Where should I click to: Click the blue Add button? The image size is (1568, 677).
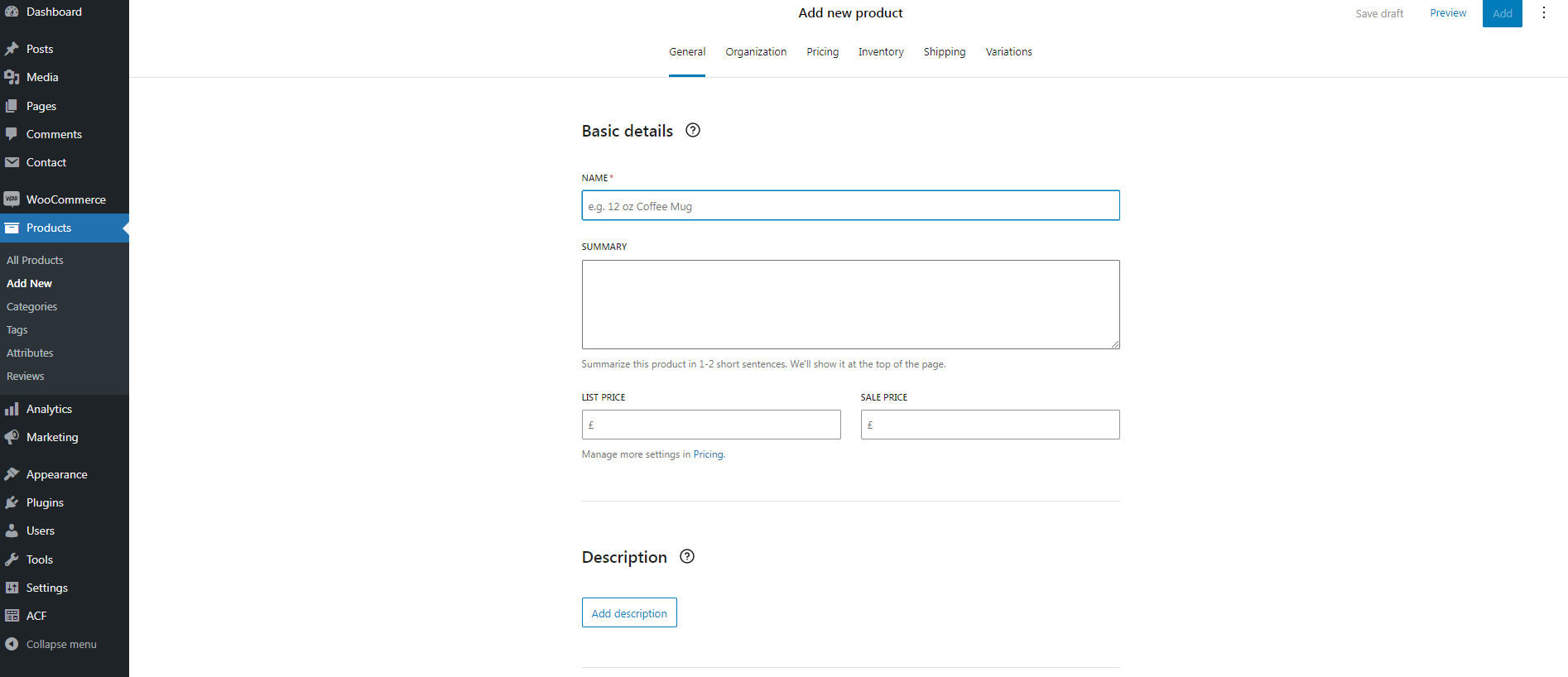[1503, 13]
